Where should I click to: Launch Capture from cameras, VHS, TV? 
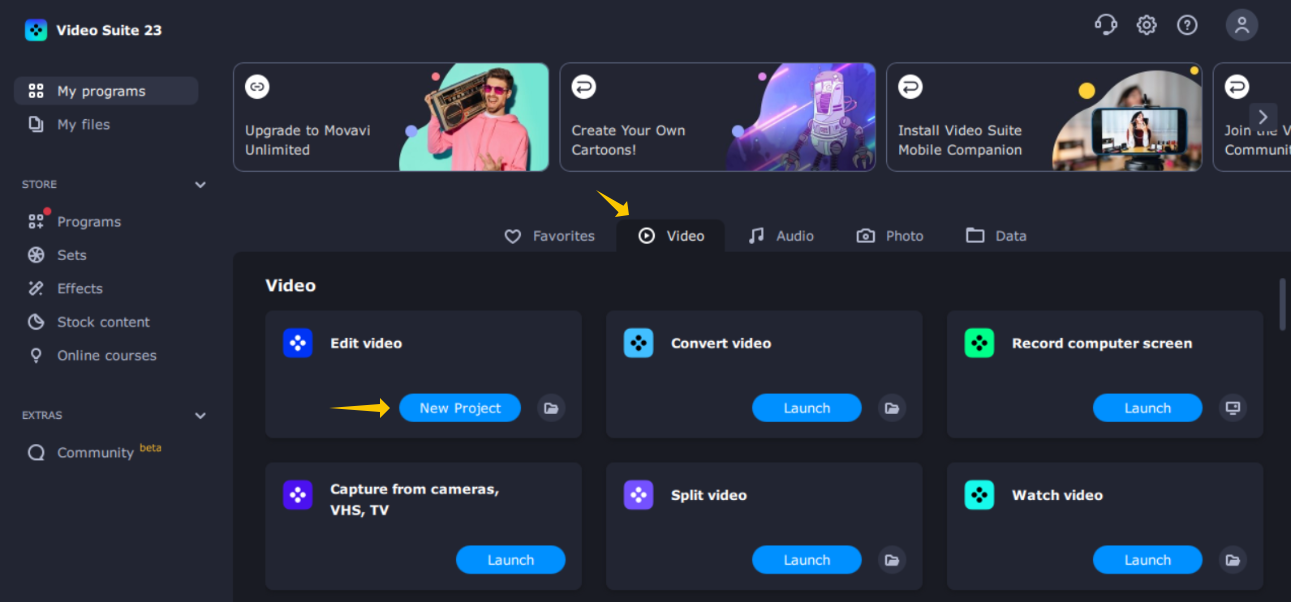pos(511,560)
